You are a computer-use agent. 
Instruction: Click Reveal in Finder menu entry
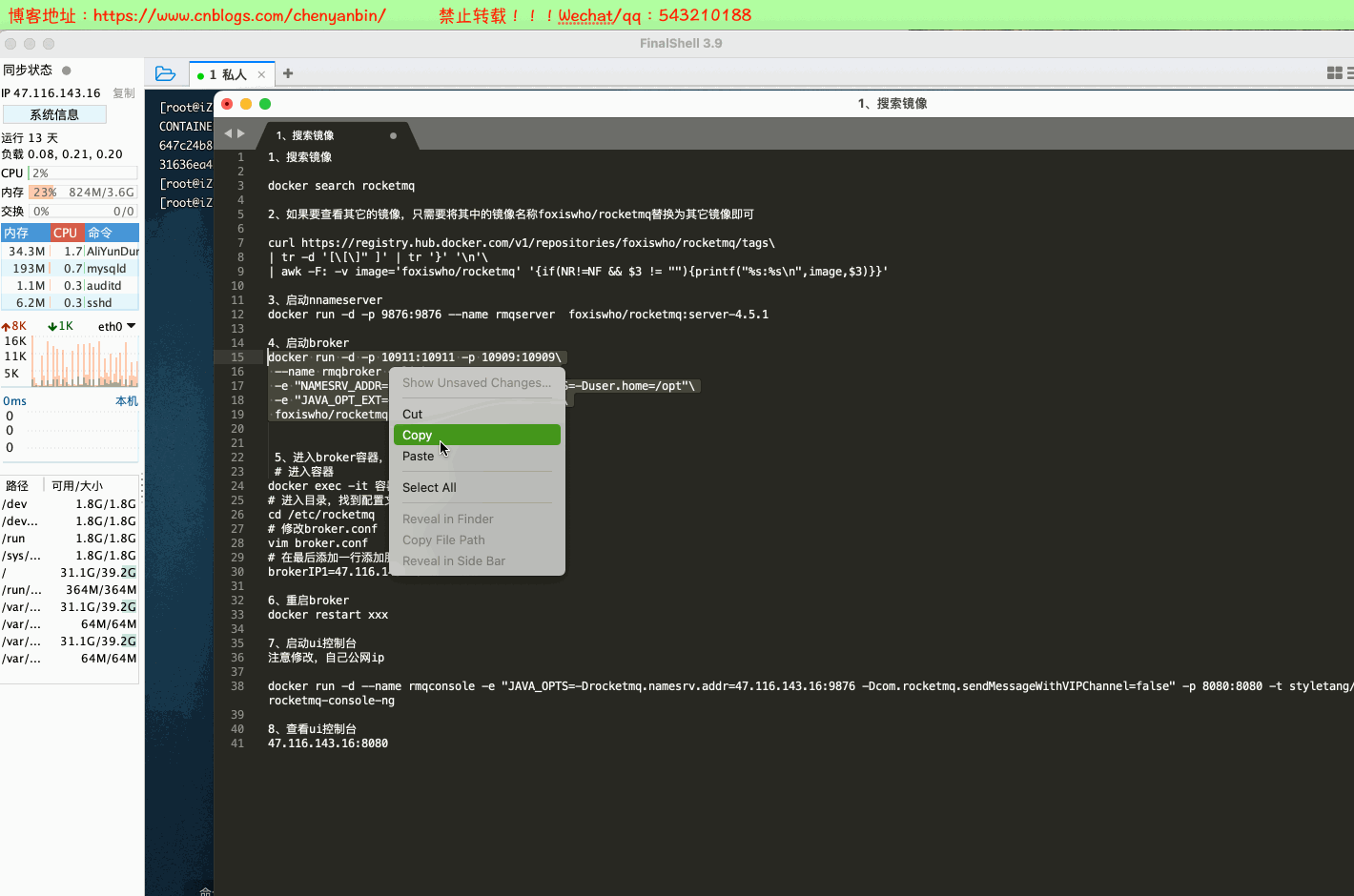[477, 519]
